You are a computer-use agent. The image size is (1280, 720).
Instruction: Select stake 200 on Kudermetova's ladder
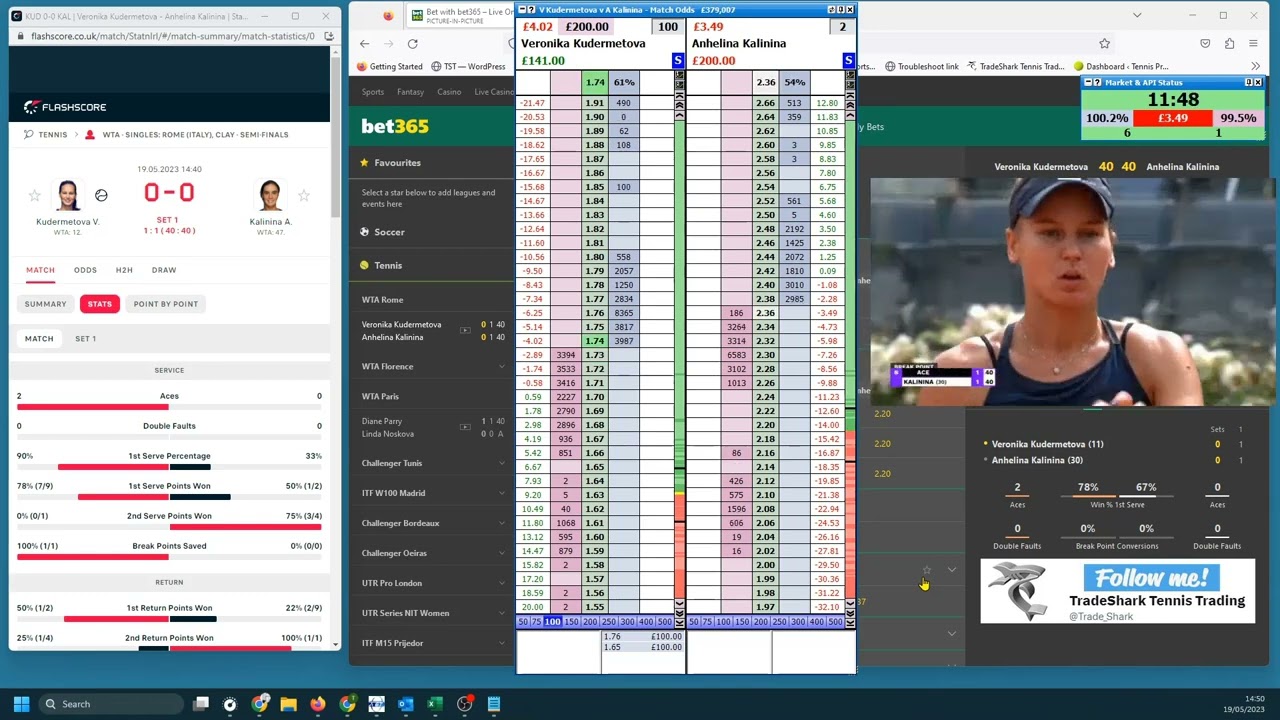tap(591, 622)
